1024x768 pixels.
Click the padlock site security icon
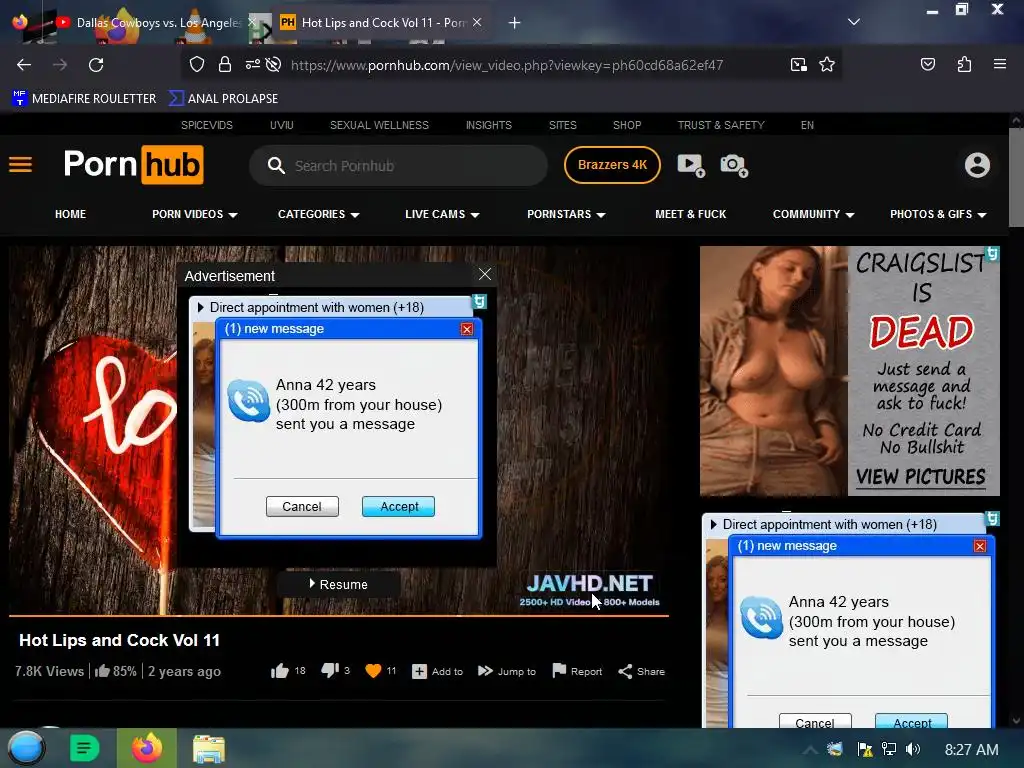click(225, 65)
